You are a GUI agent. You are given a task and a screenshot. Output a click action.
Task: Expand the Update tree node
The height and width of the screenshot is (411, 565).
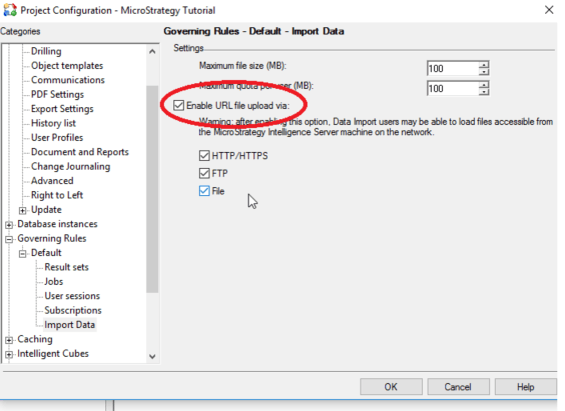tap(22, 210)
